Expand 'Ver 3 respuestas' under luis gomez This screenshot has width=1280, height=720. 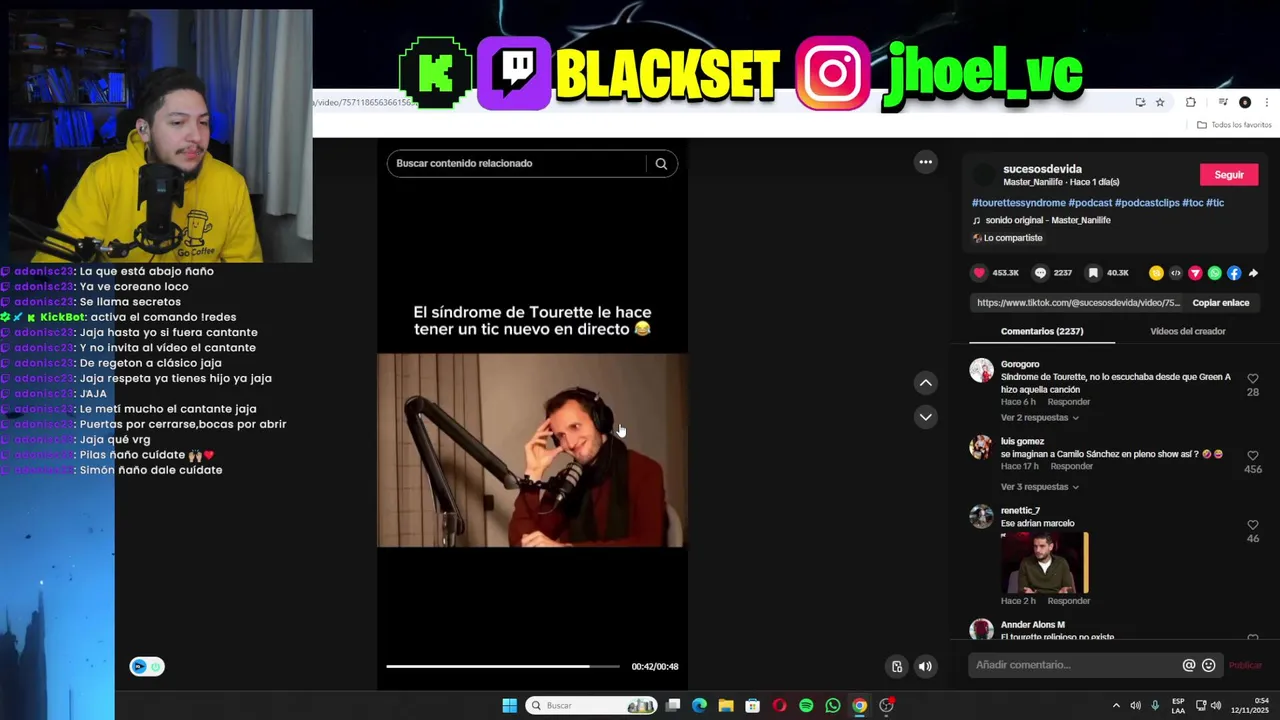click(1039, 487)
